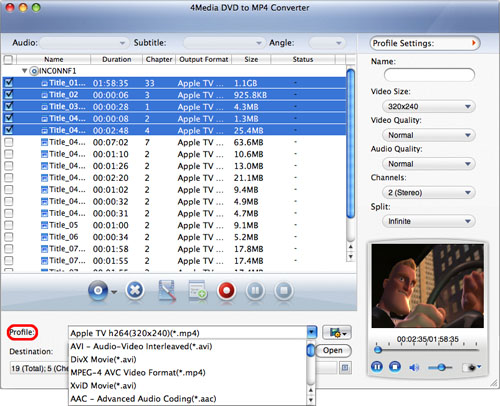Select MPEG-4 AVC Video Format(*.mp4) profile

click(187, 372)
